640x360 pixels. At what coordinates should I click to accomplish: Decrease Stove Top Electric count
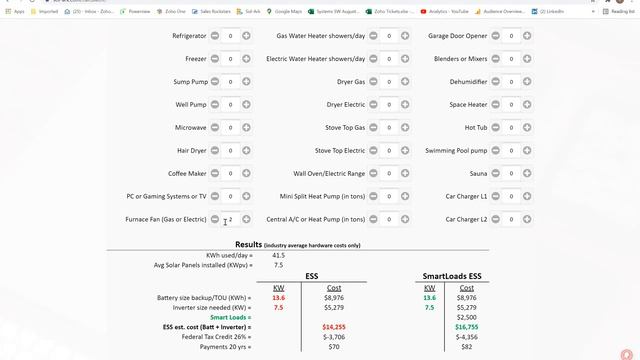[x=373, y=150]
